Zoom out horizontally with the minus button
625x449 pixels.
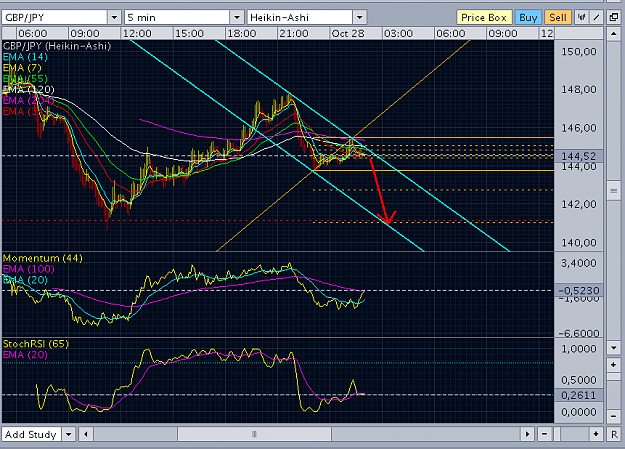click(x=544, y=434)
